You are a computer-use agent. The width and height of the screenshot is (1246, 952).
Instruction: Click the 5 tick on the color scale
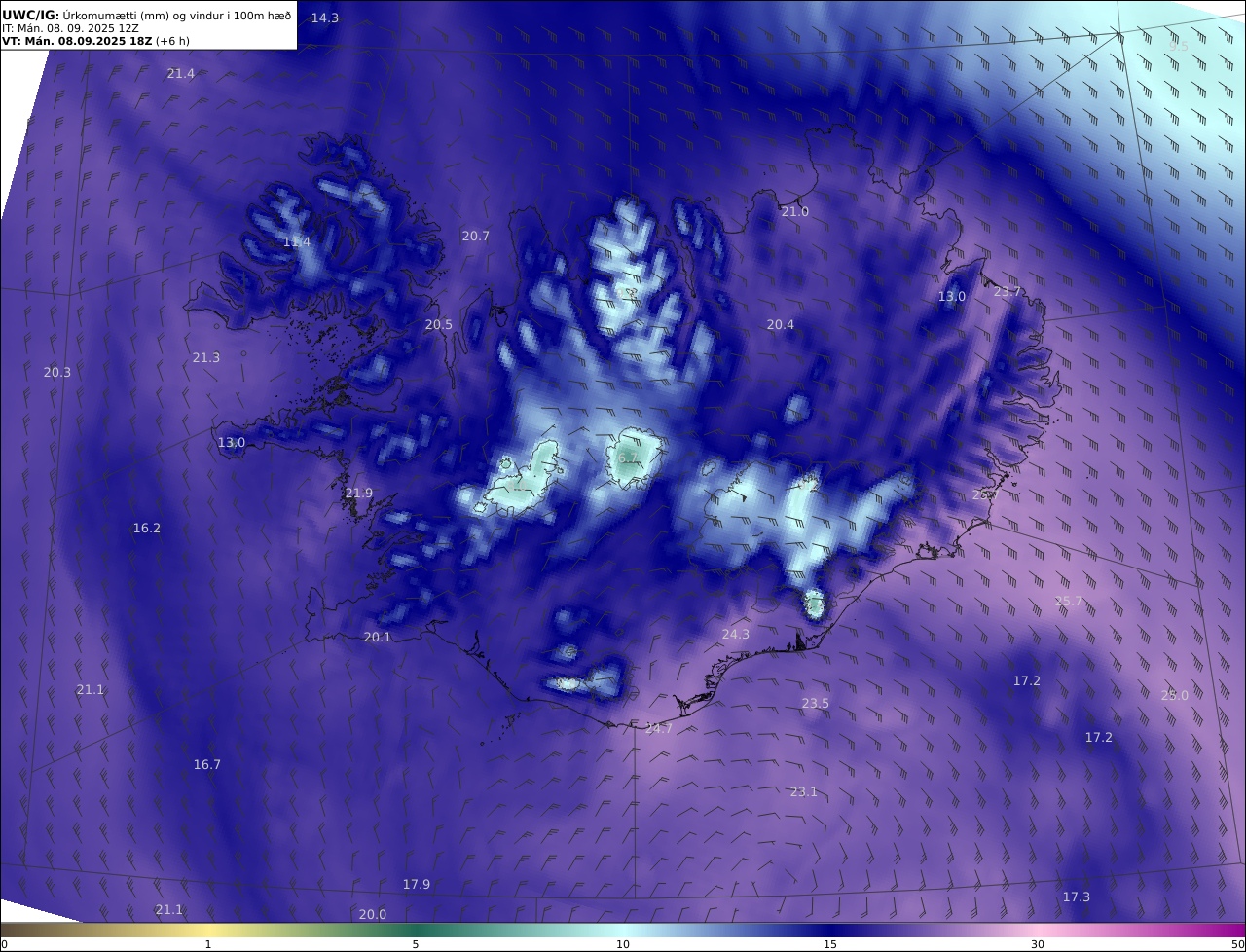416,945
